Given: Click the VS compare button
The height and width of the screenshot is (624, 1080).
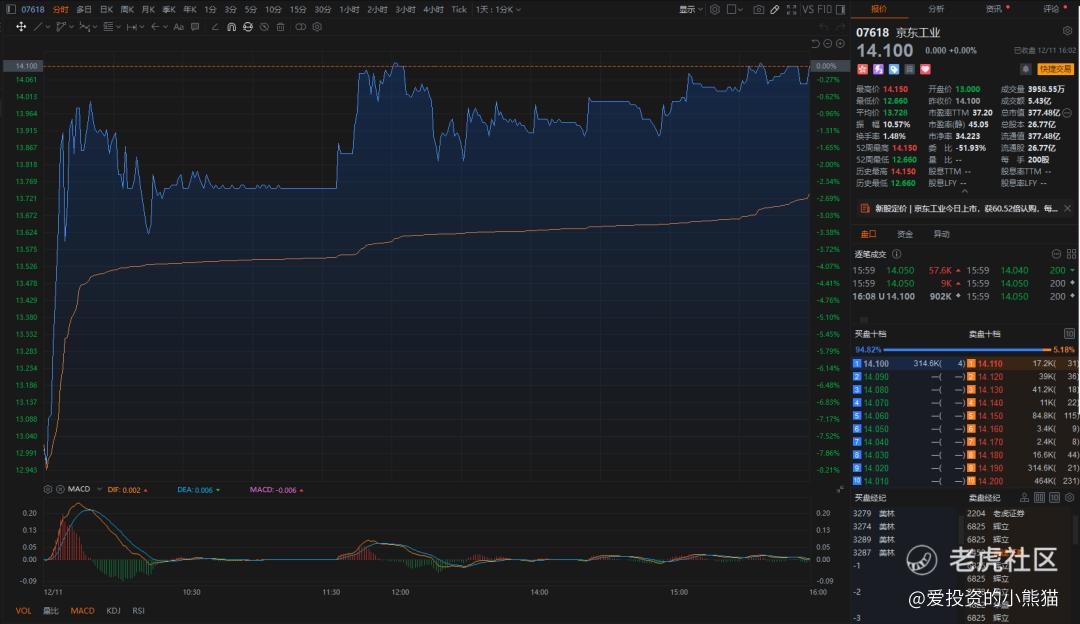Looking at the screenshot, I should 807,10.
